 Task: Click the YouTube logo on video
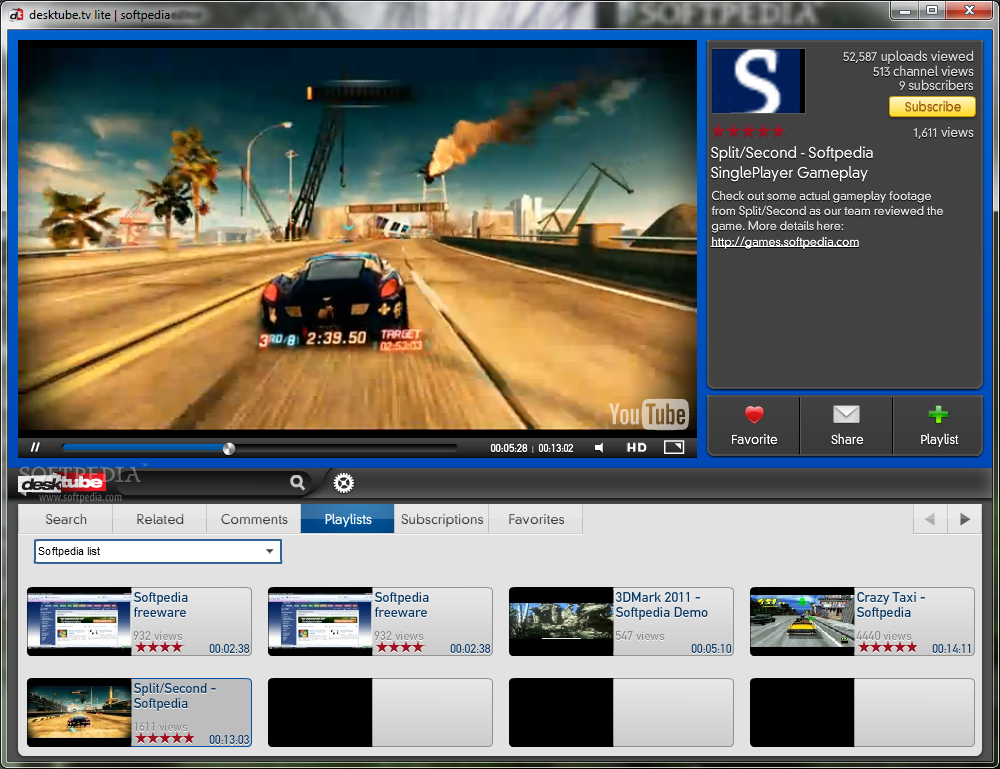[647, 414]
